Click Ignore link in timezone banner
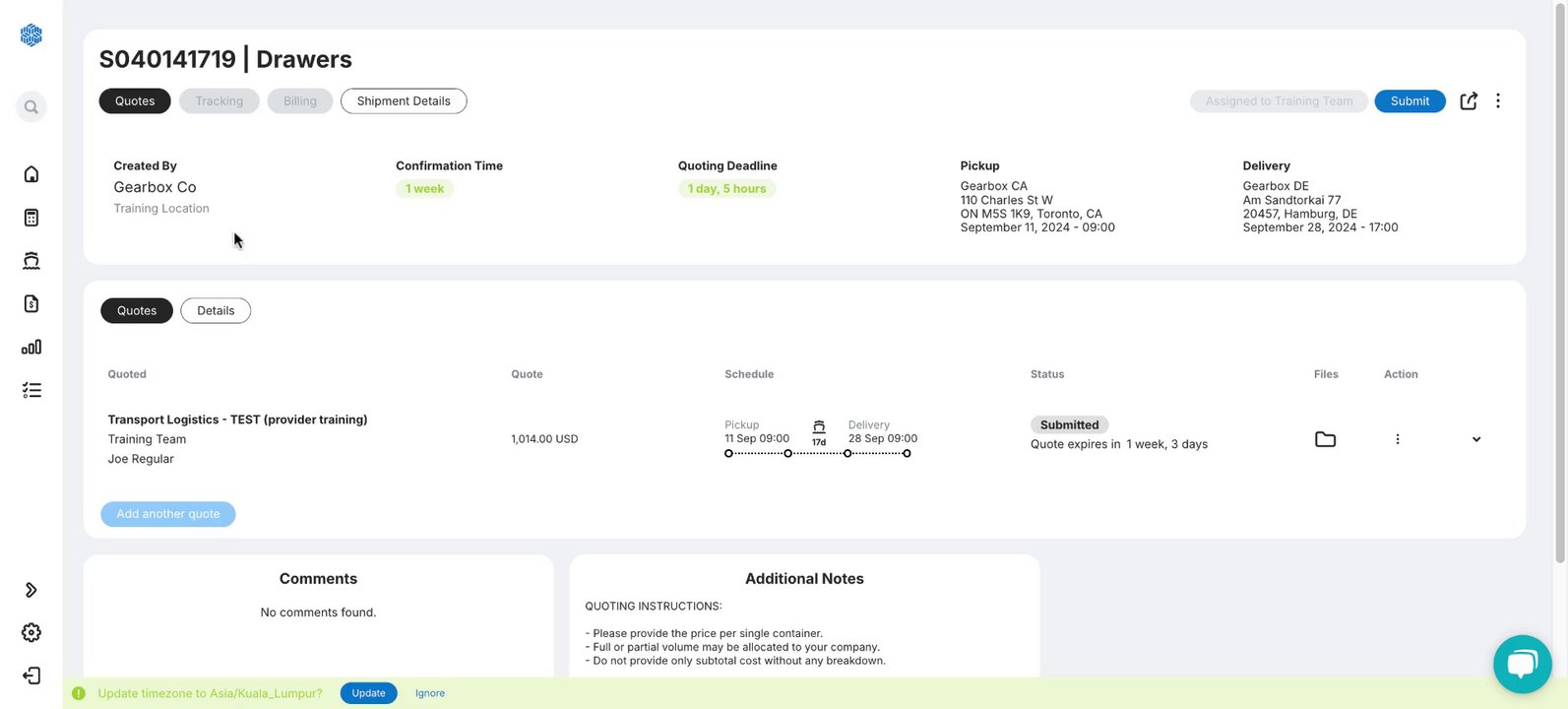 point(430,693)
